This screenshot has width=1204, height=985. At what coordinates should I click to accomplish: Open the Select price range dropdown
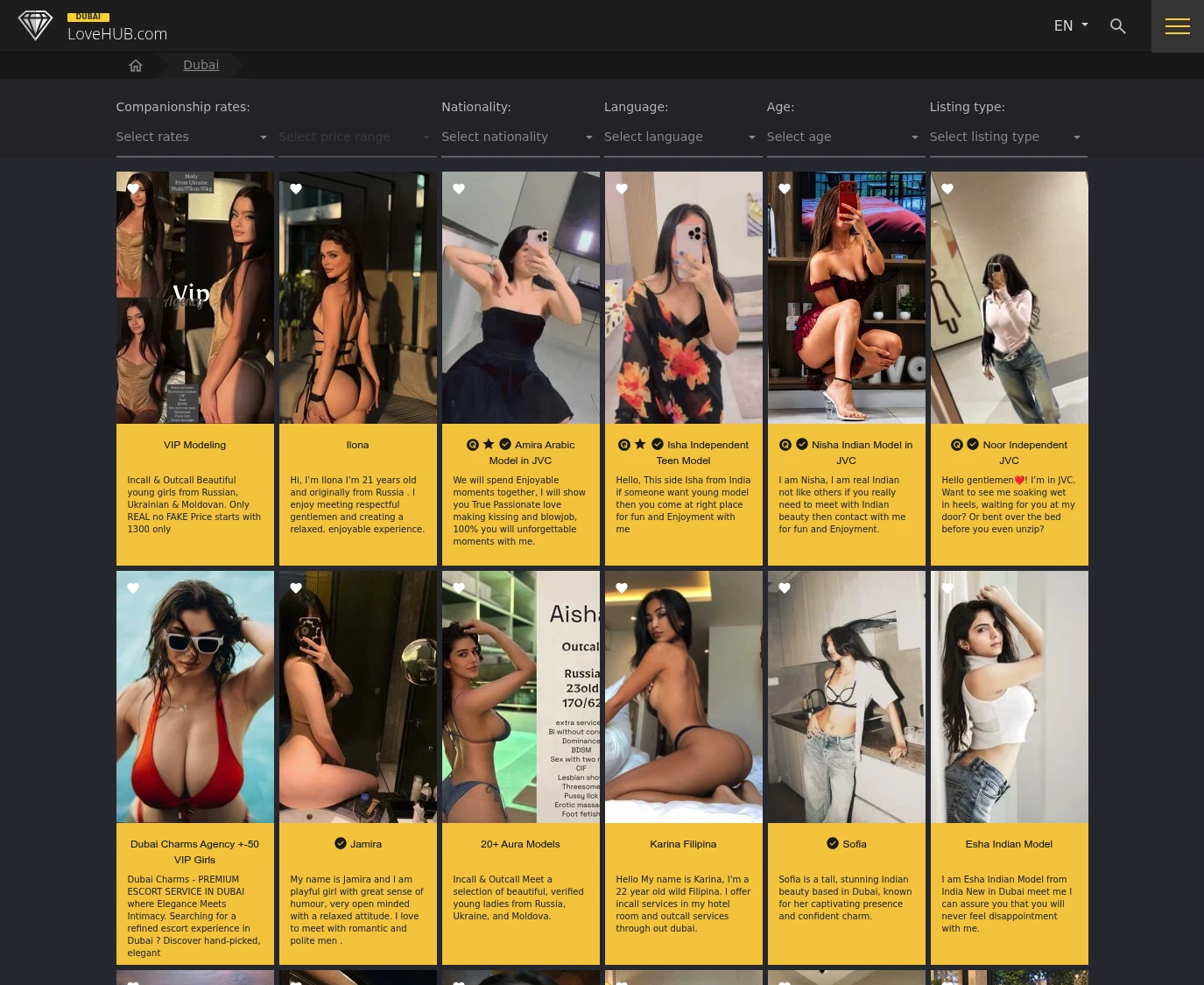(x=357, y=137)
